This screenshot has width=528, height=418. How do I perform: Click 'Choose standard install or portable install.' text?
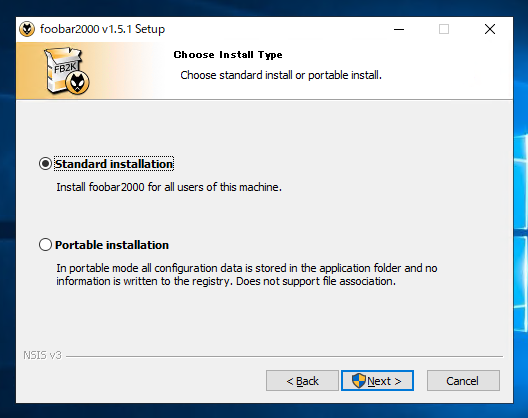tap(281, 75)
